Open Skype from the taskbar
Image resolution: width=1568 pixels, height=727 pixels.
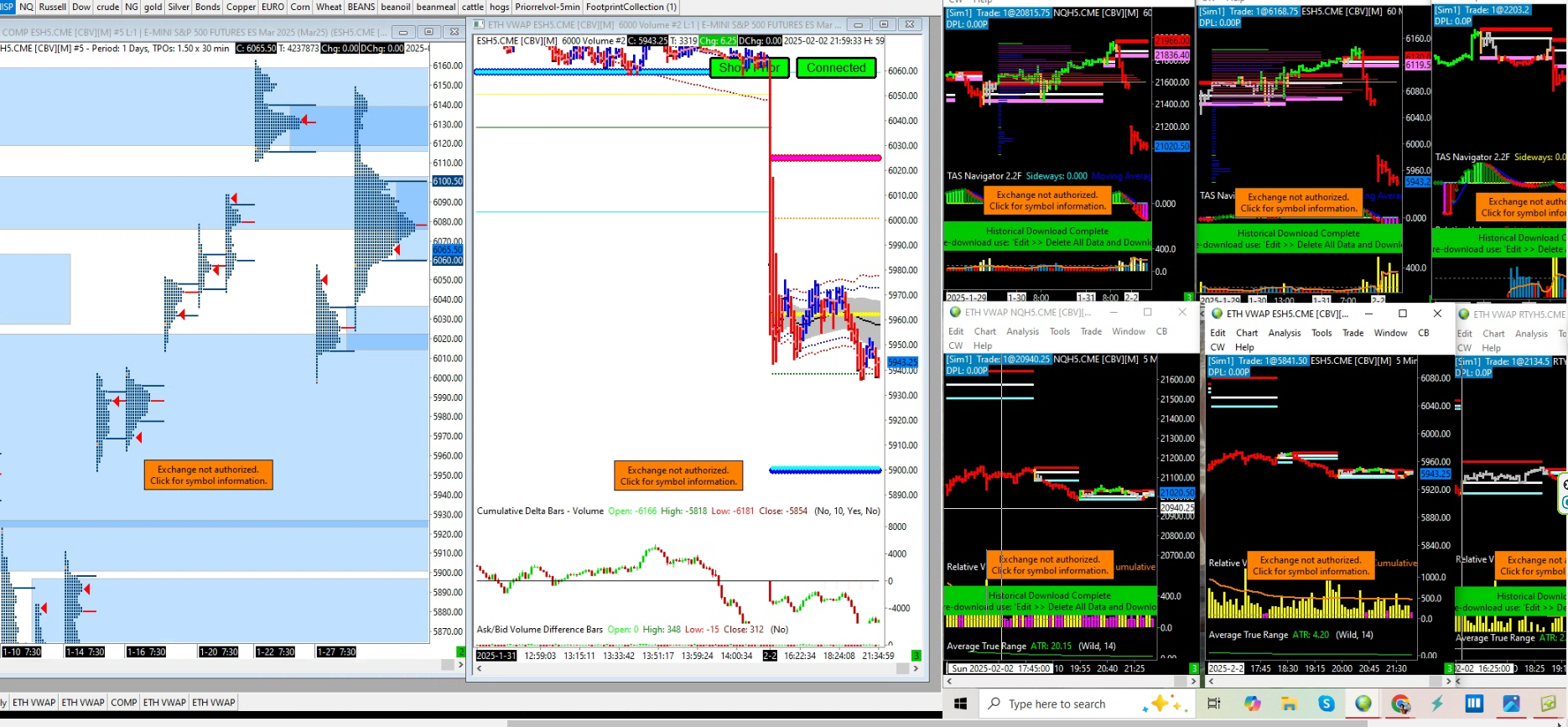pyautogui.click(x=1326, y=704)
